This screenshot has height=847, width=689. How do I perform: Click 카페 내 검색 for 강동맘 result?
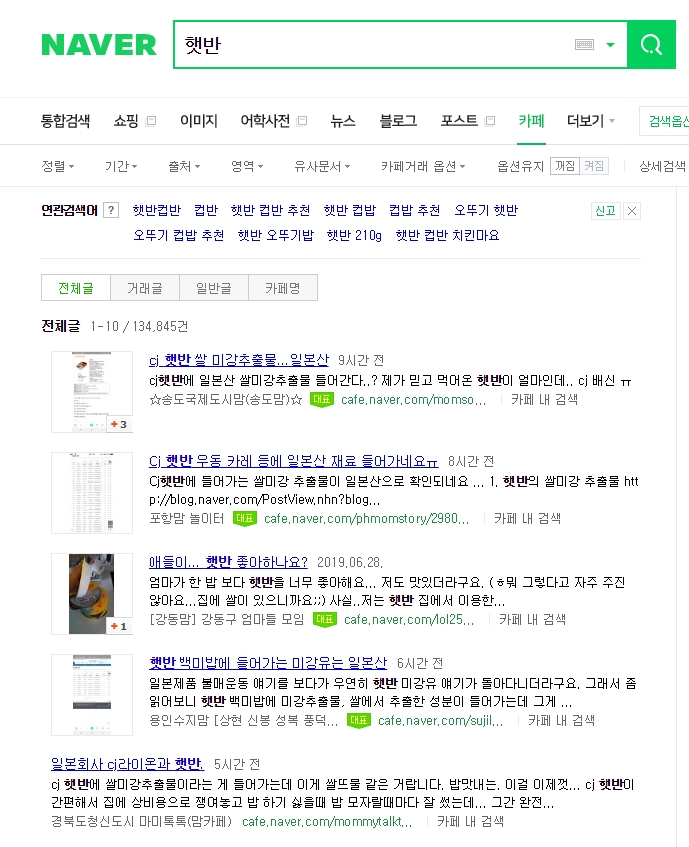tap(532, 620)
